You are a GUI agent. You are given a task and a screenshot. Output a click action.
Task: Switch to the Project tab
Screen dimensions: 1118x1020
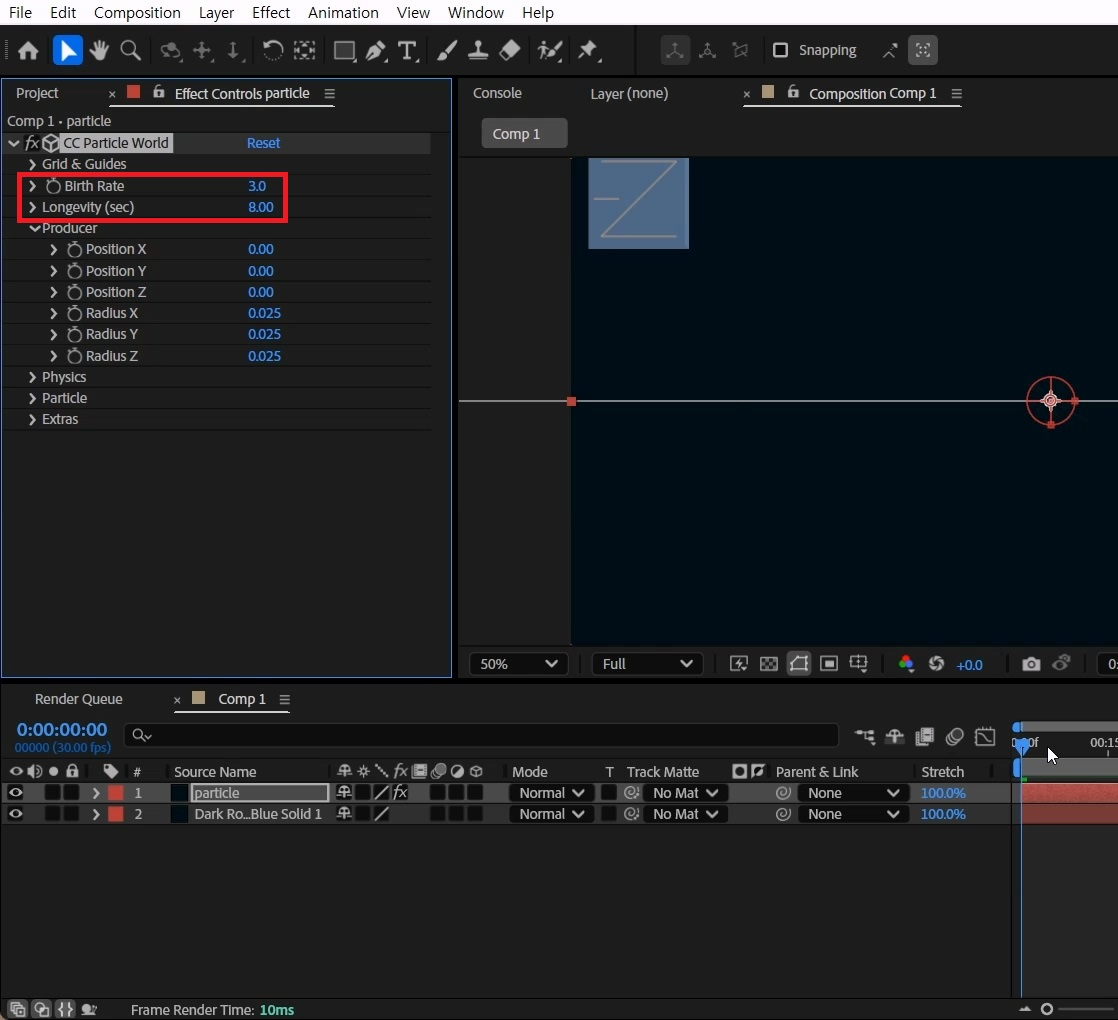click(x=37, y=93)
